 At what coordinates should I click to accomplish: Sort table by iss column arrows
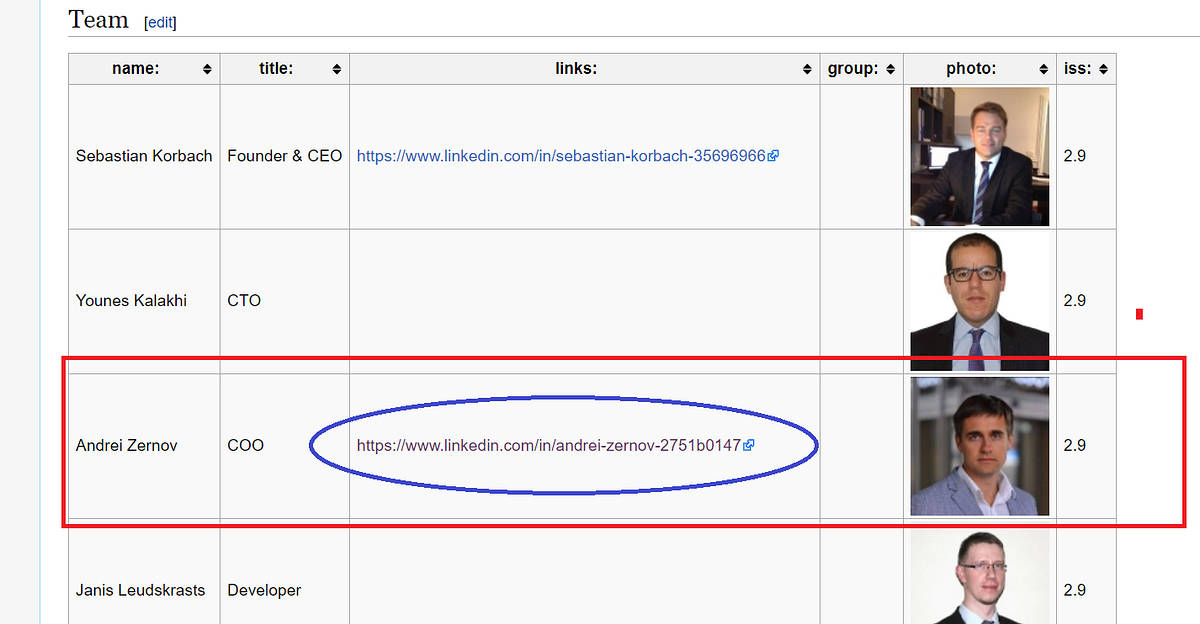tap(1103, 69)
